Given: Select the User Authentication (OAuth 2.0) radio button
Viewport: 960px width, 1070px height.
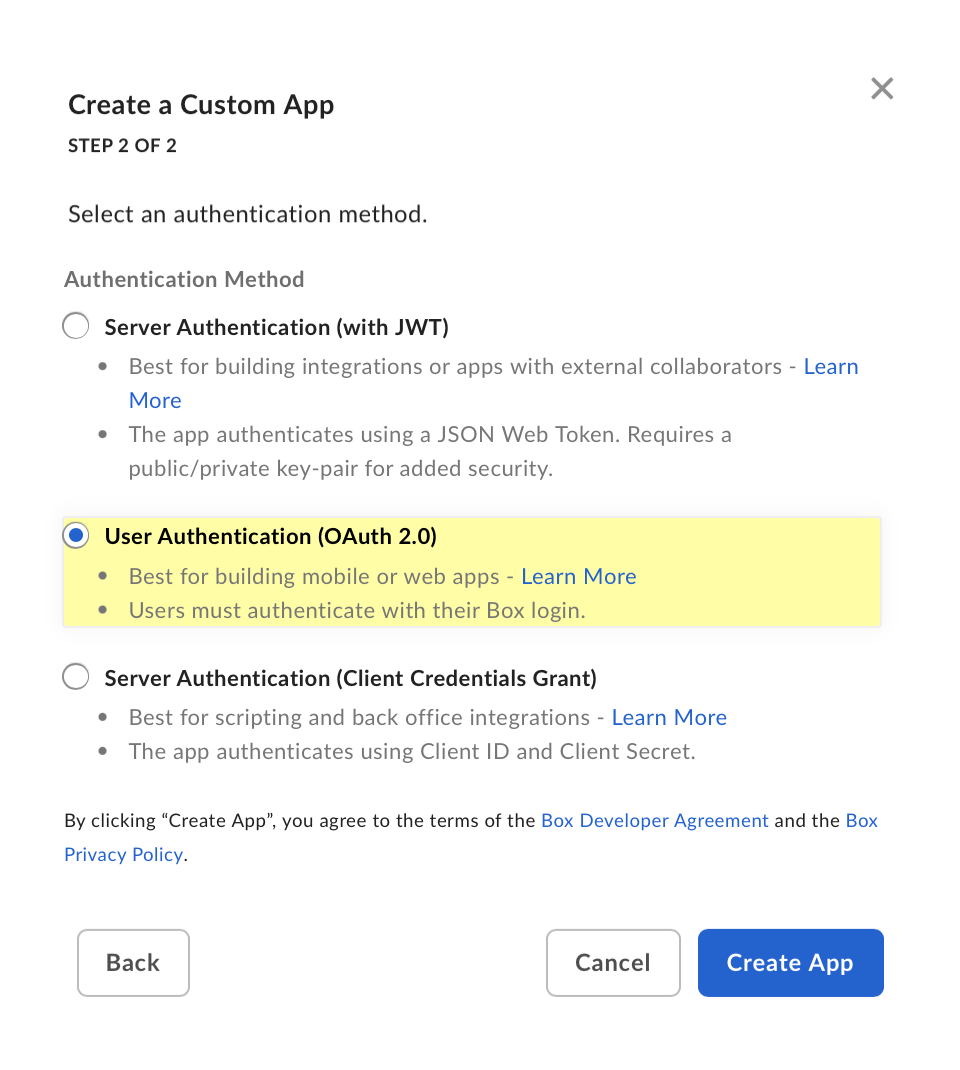Looking at the screenshot, I should pos(76,536).
